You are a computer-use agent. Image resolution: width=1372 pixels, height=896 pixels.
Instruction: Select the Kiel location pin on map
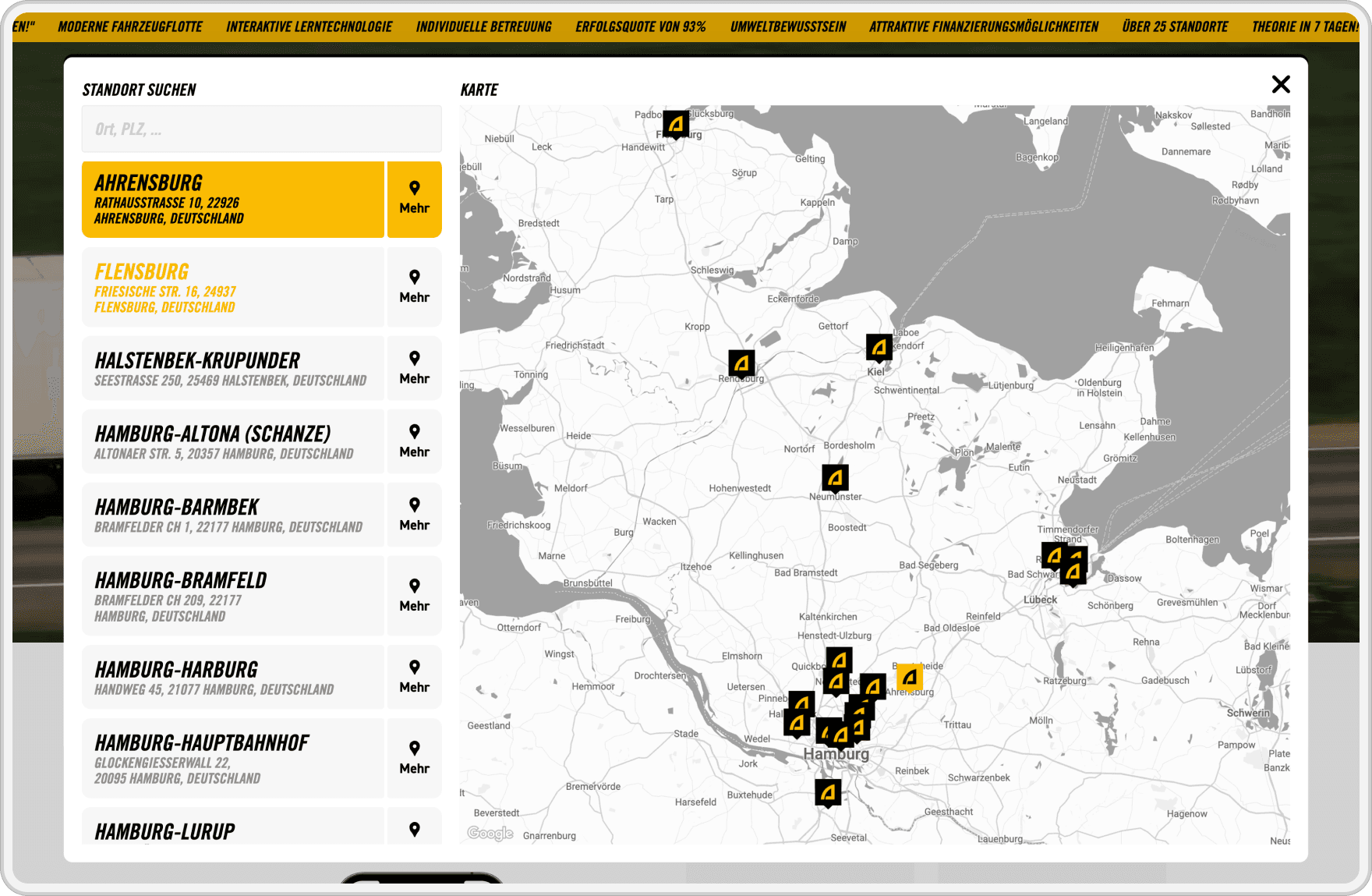click(879, 347)
